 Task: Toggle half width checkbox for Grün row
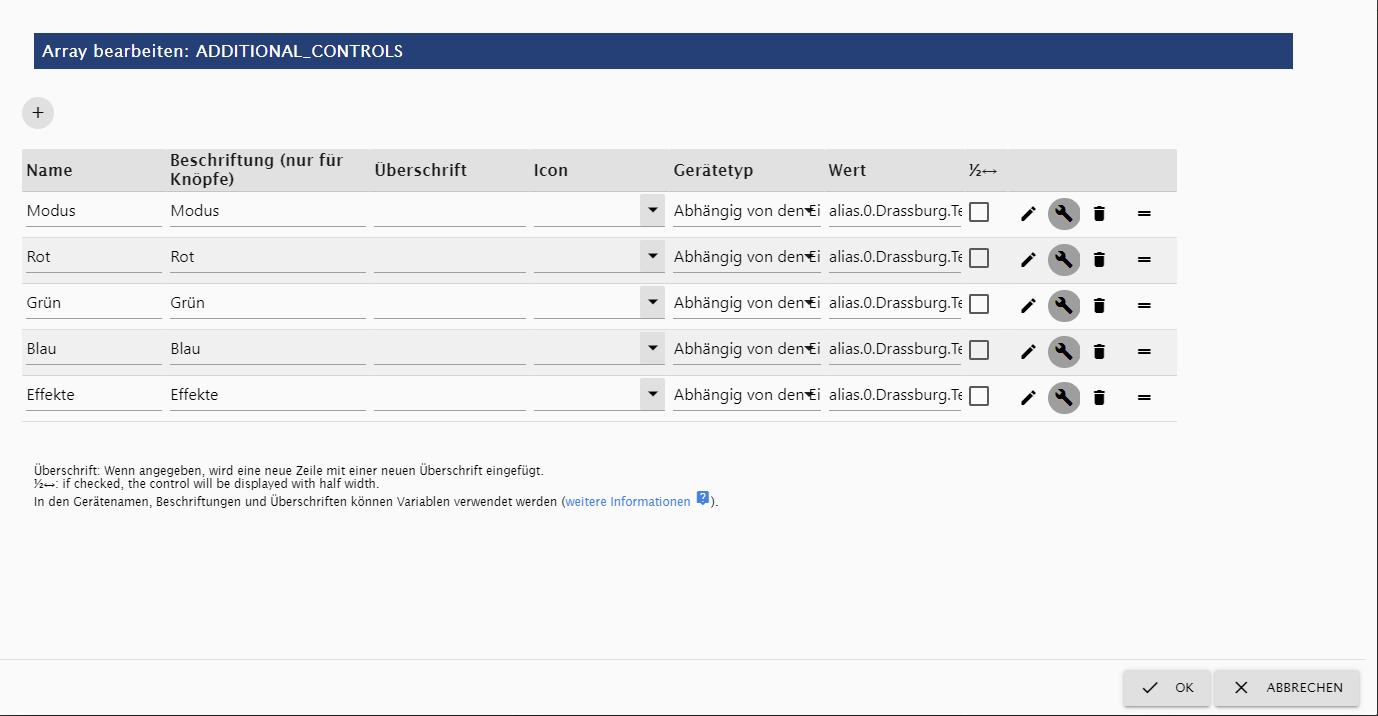979,304
